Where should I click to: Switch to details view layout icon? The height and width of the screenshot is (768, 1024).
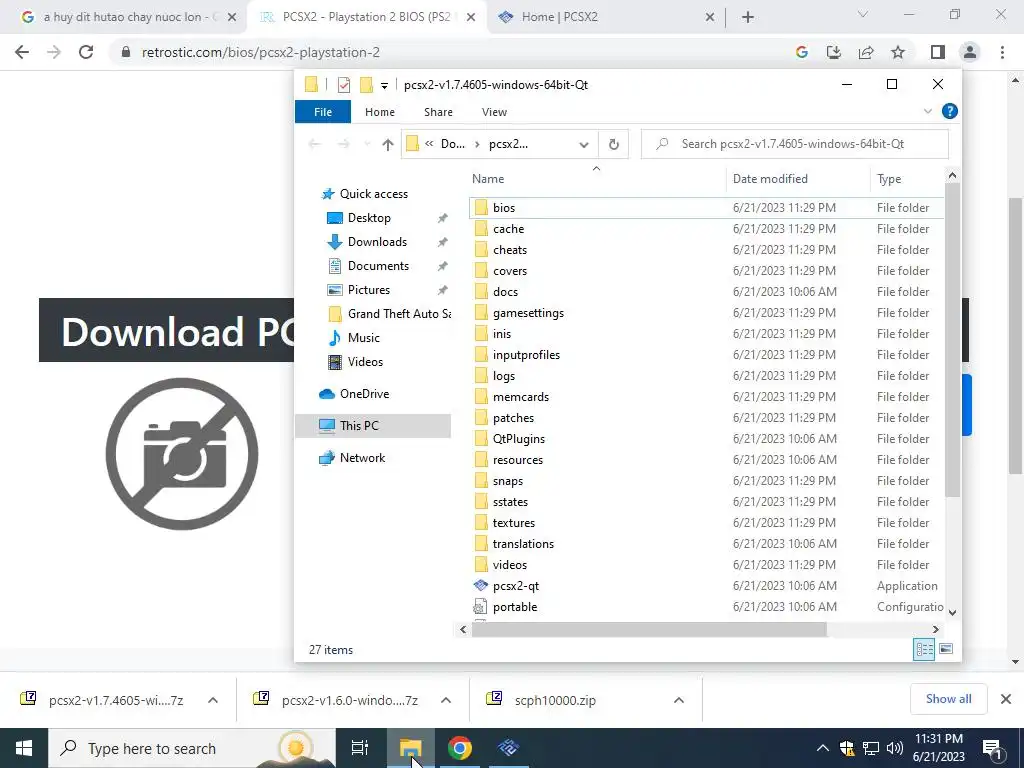924,649
